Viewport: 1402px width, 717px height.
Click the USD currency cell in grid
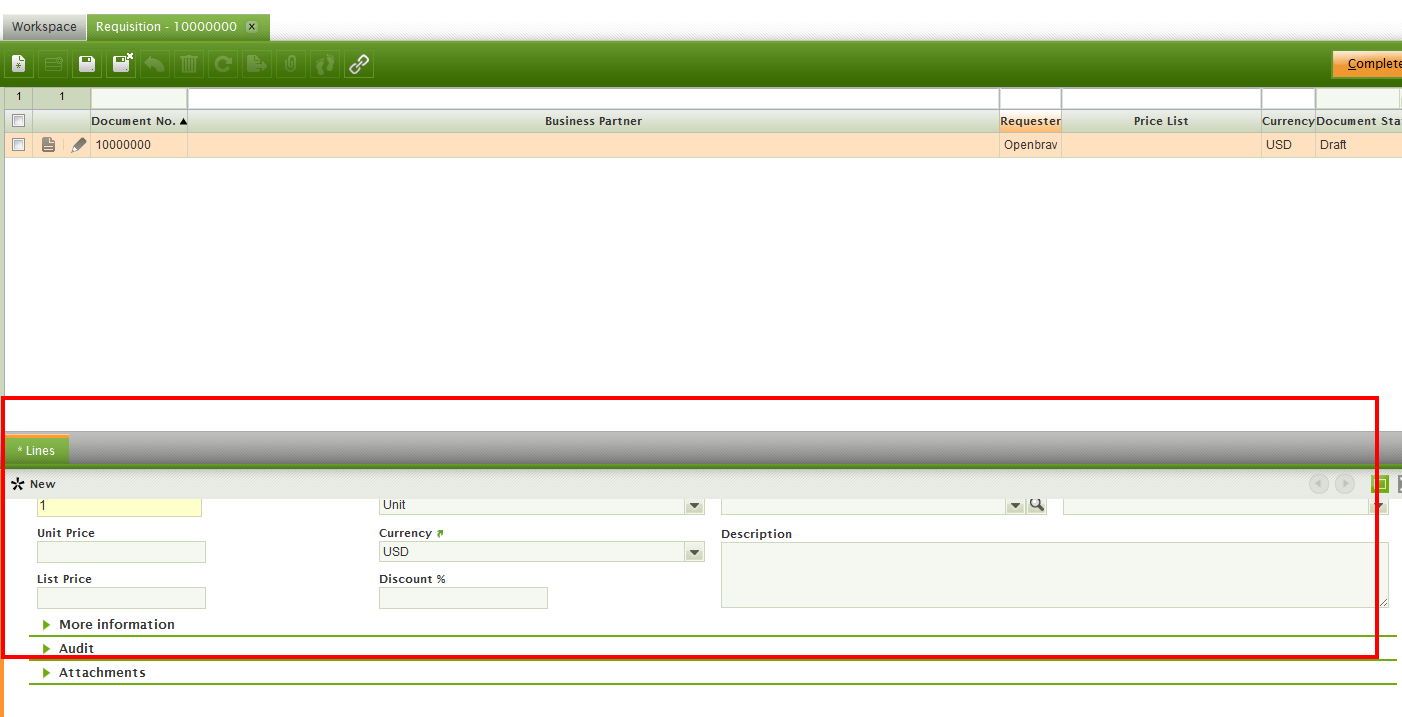(x=1288, y=145)
